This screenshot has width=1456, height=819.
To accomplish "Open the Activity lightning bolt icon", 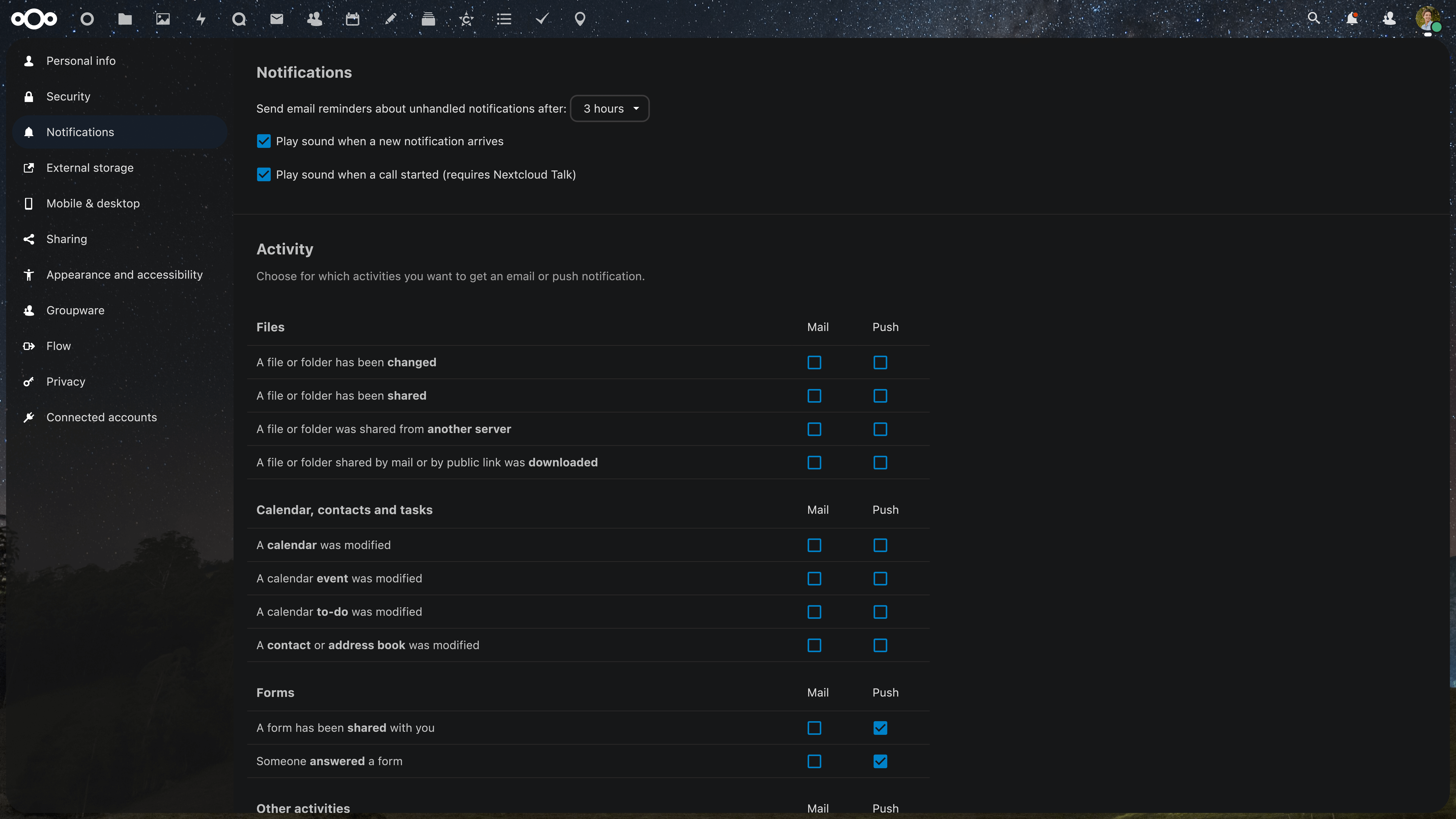I will point(201,19).
